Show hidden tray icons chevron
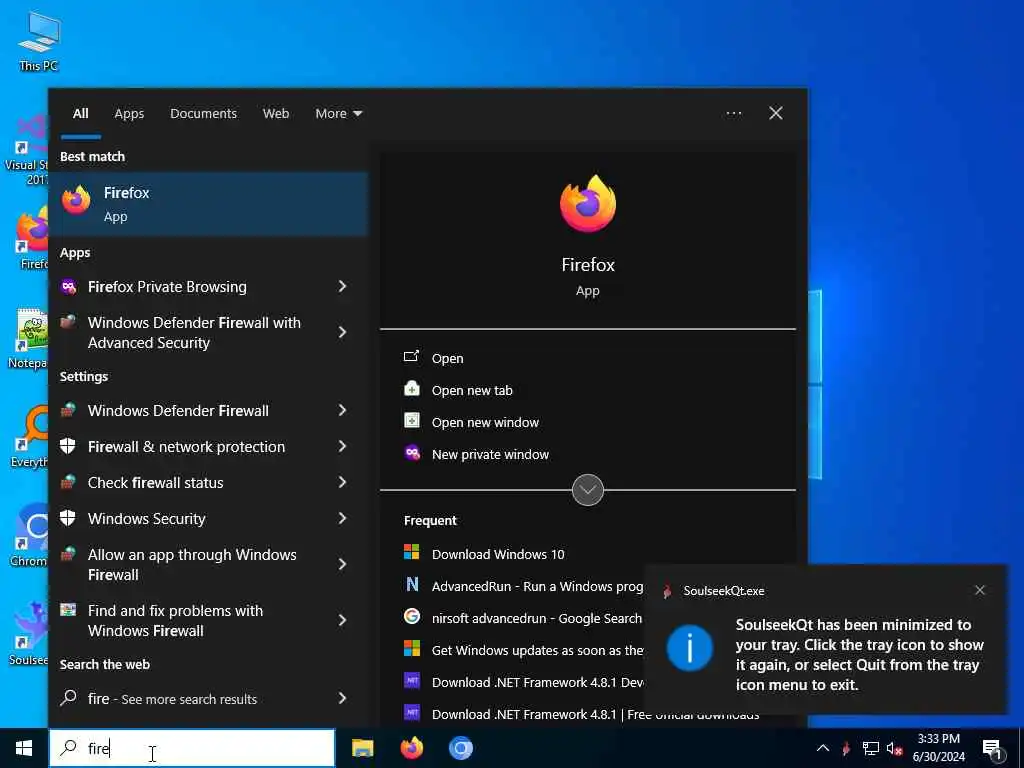This screenshot has width=1024, height=768. [823, 748]
